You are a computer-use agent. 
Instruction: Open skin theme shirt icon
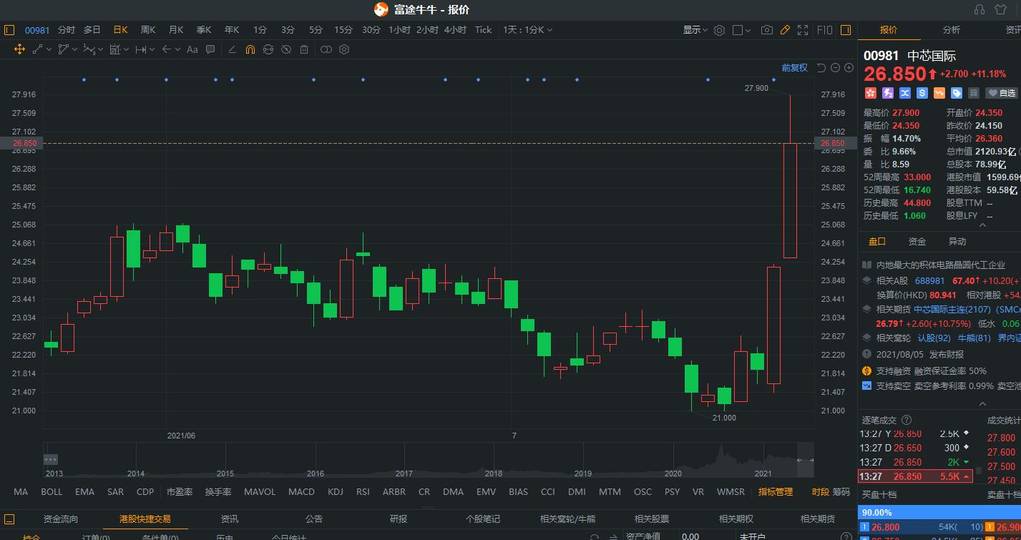point(1001,9)
